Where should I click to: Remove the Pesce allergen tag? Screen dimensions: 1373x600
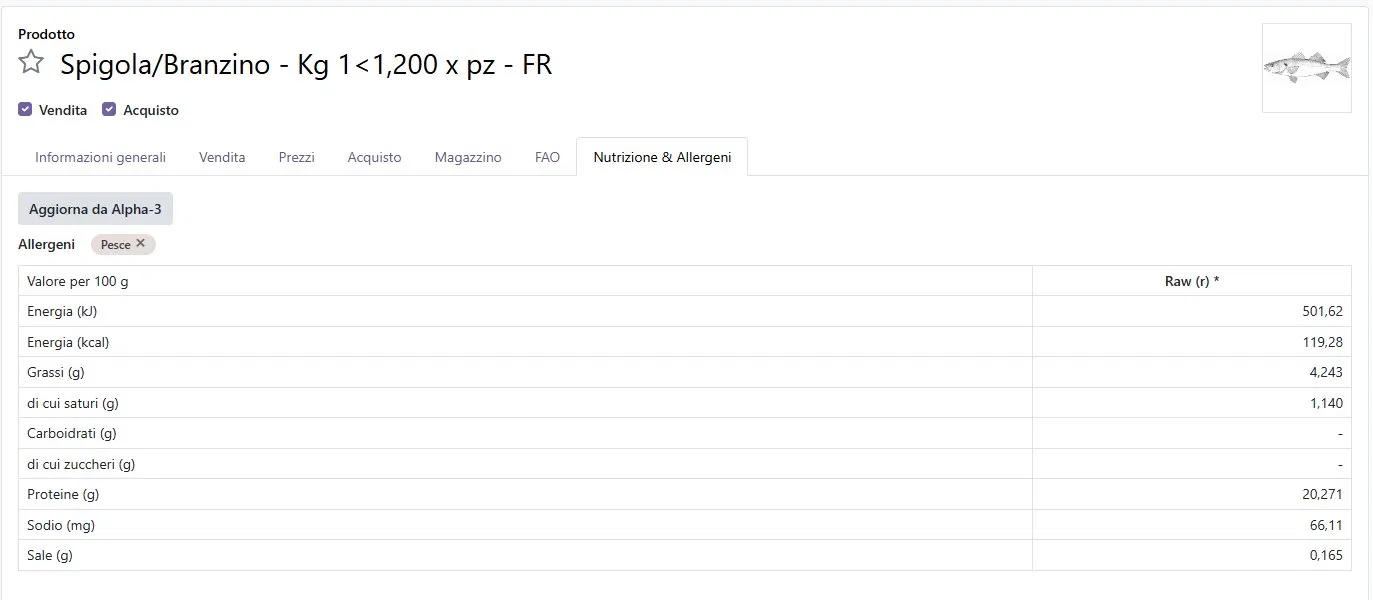141,243
